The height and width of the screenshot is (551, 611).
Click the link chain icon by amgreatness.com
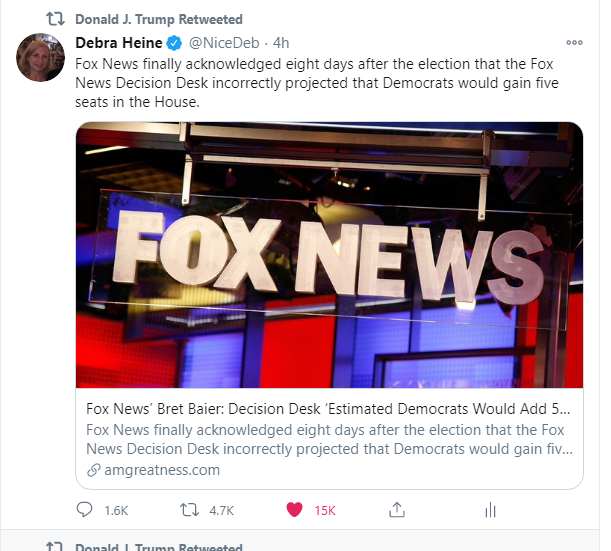click(94, 470)
